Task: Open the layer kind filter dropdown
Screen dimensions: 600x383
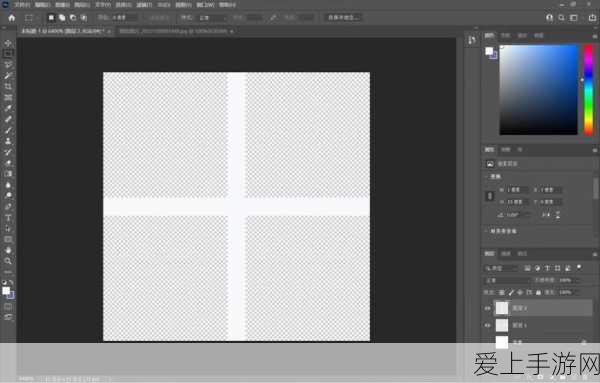Action: pyautogui.click(x=501, y=268)
